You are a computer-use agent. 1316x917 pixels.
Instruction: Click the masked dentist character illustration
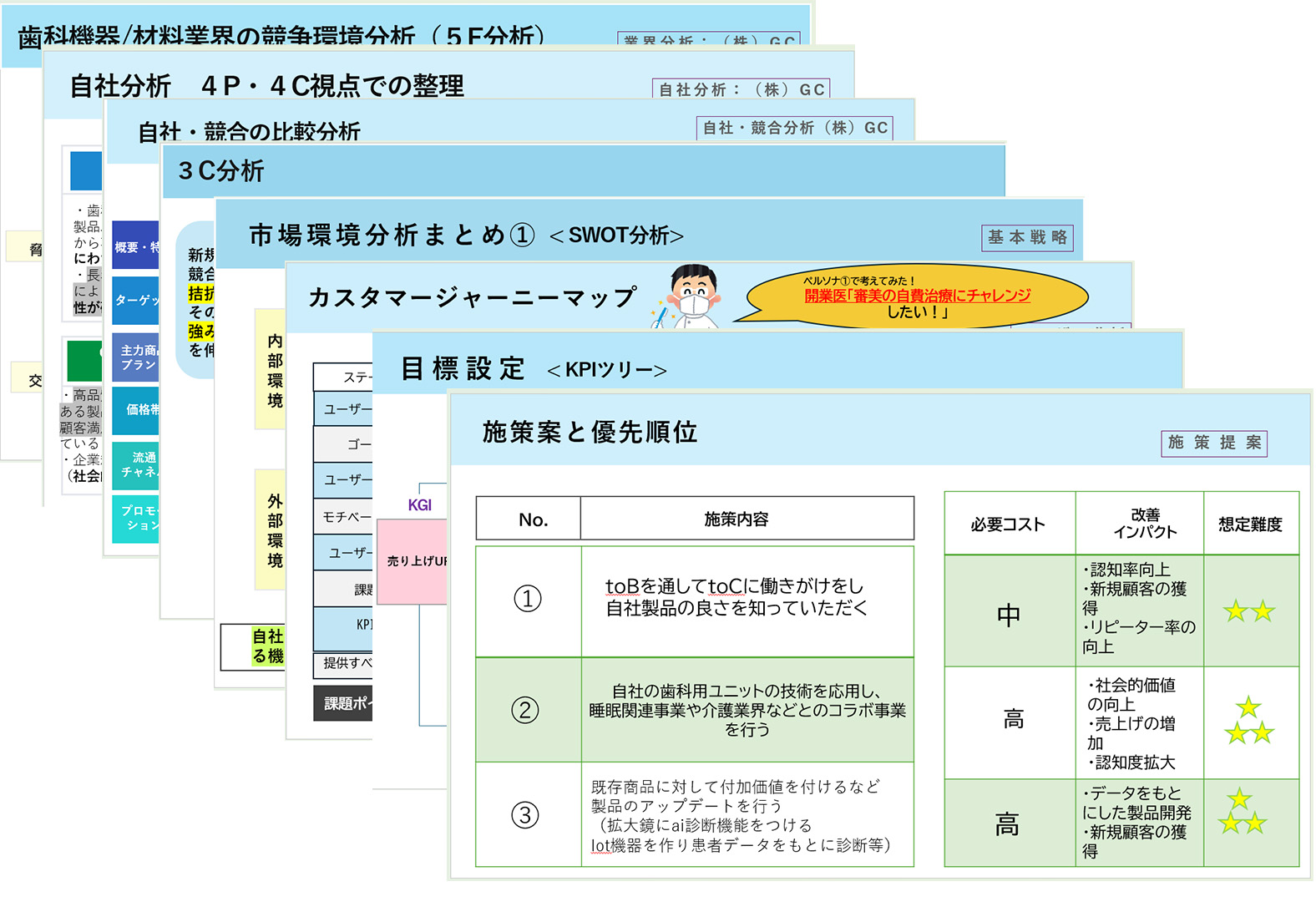click(691, 296)
